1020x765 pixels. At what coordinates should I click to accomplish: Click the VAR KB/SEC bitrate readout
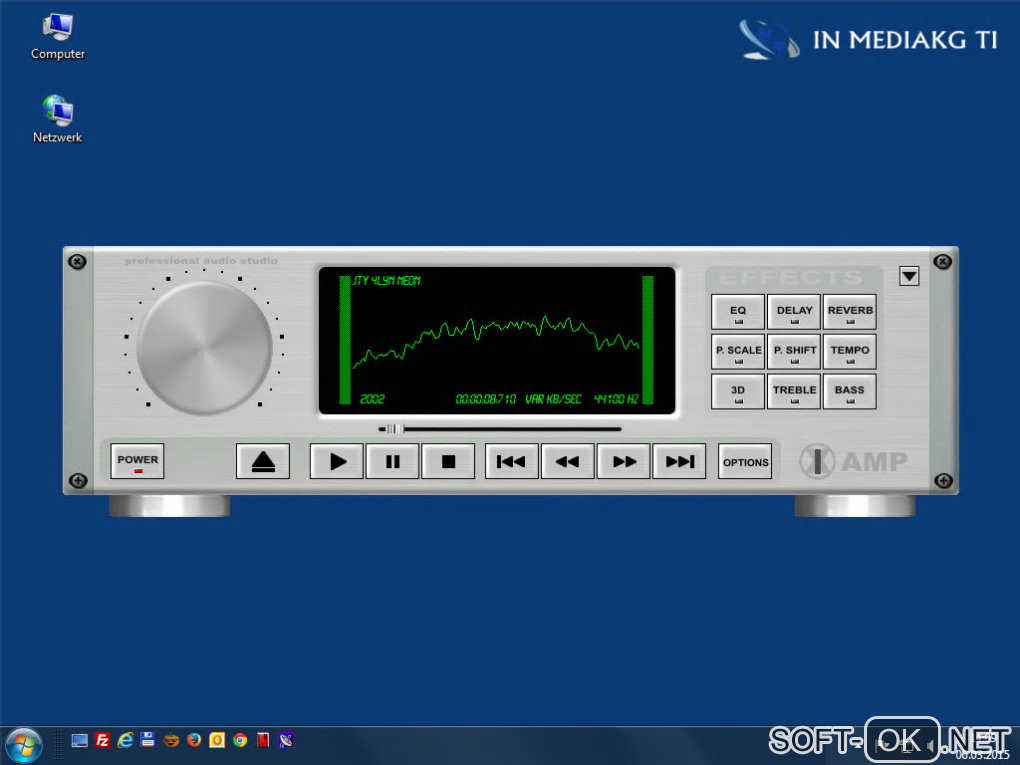tap(553, 399)
